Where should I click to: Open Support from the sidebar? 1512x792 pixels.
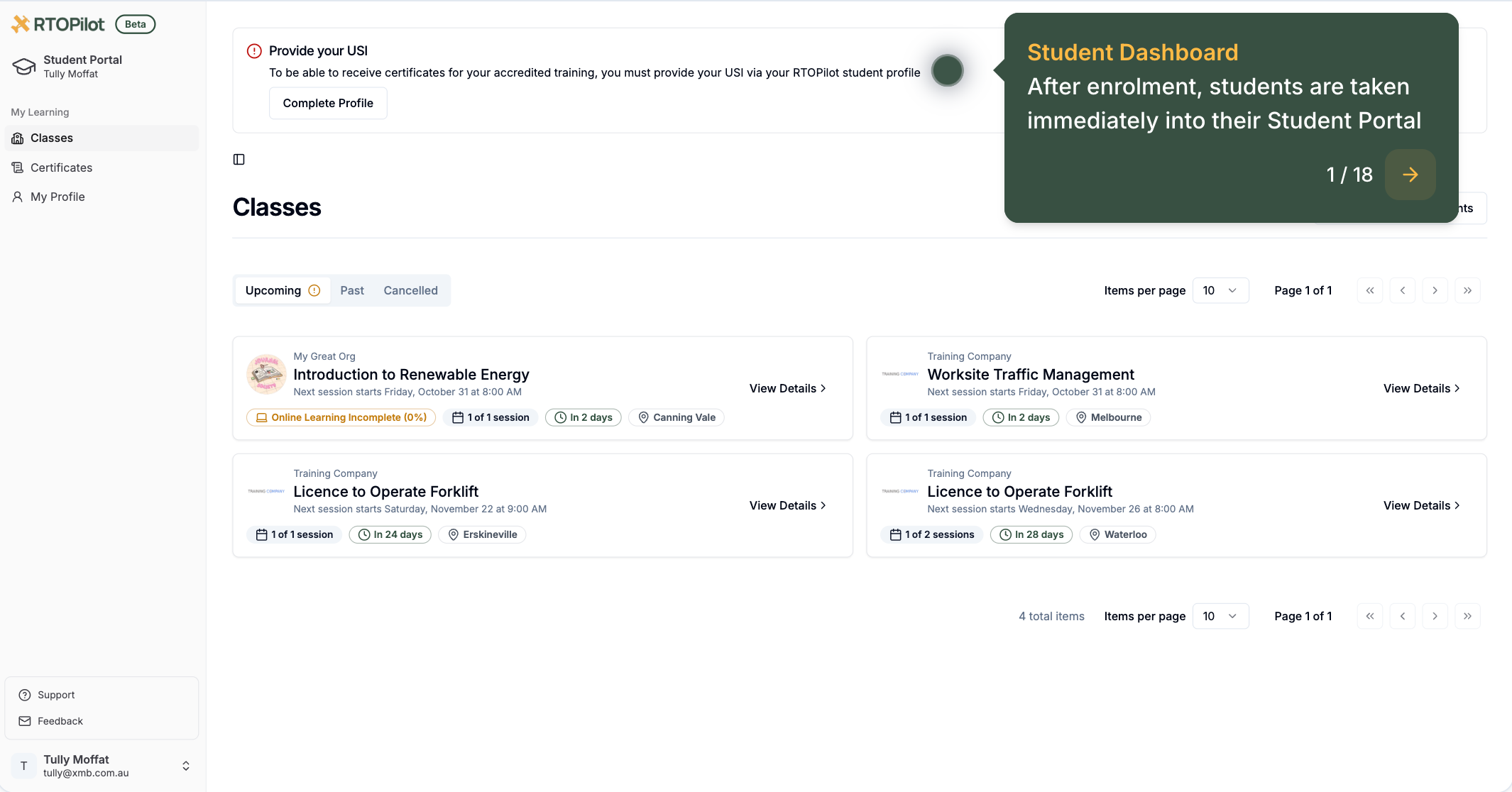point(56,695)
